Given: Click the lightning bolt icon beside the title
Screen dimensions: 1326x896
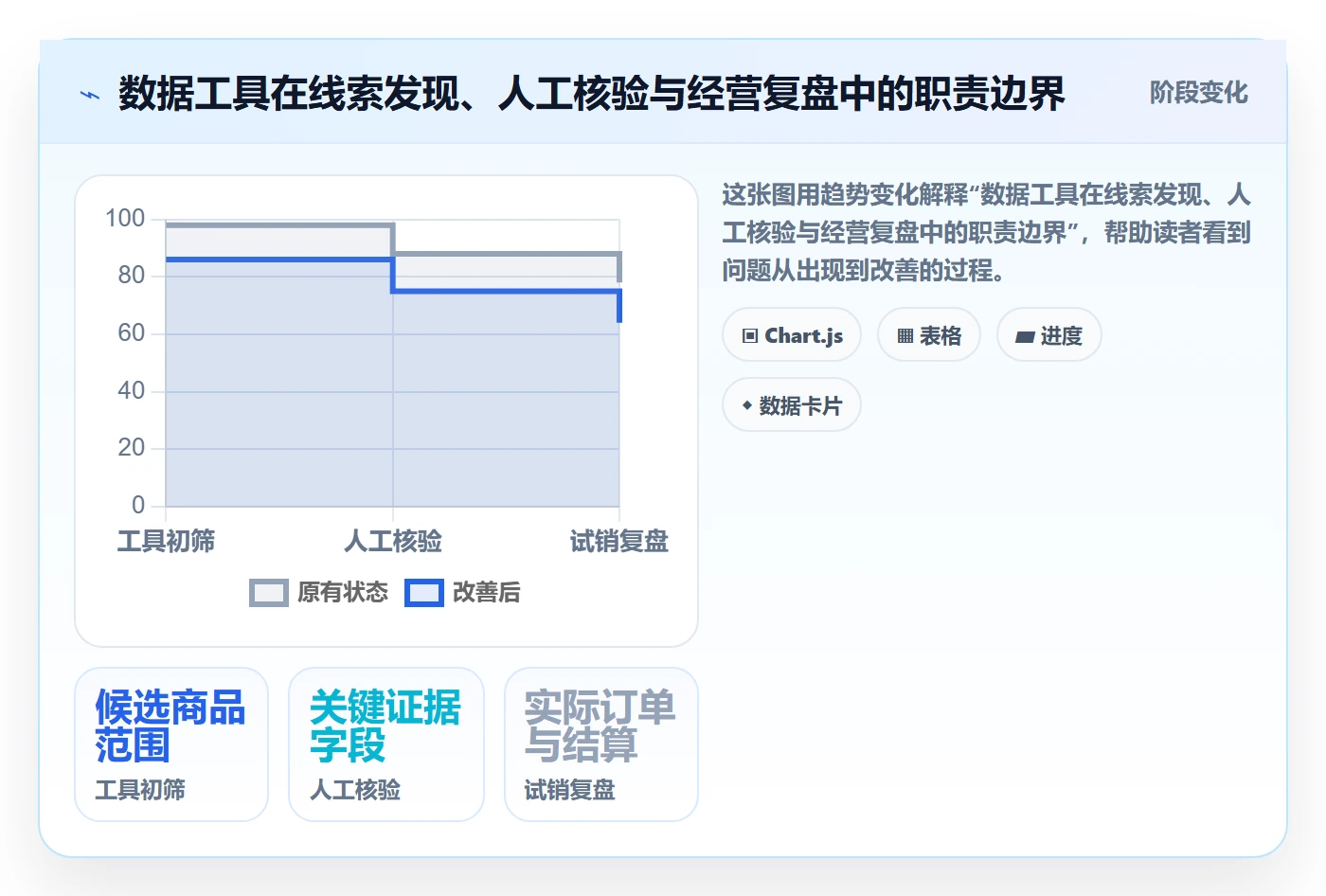Looking at the screenshot, I should click(x=90, y=95).
